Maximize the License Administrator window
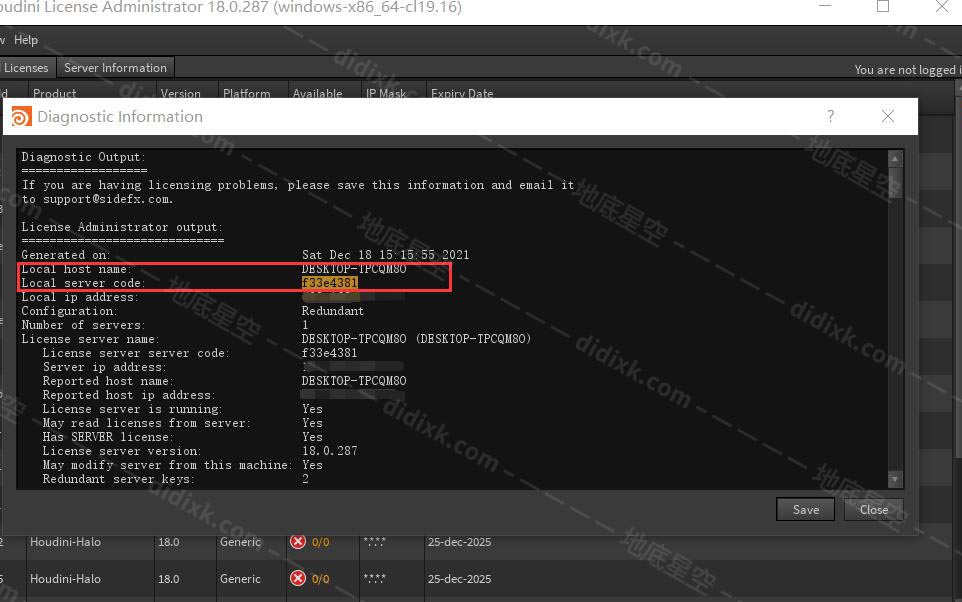 [x=883, y=7]
